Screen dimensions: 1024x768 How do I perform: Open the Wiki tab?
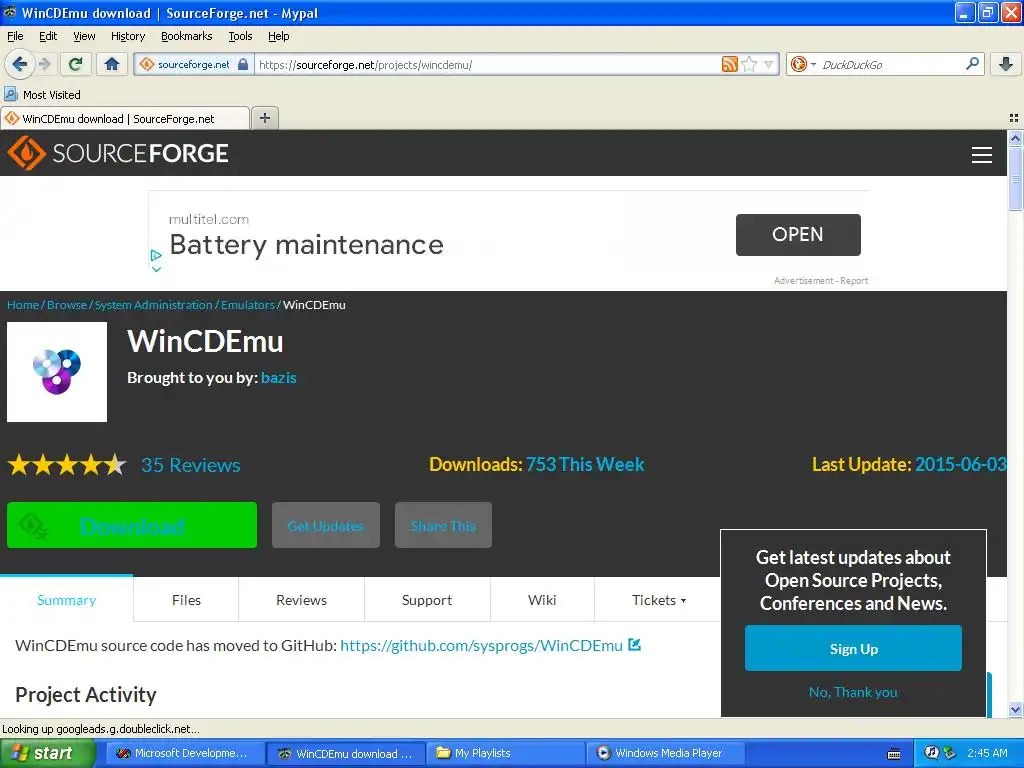point(542,600)
